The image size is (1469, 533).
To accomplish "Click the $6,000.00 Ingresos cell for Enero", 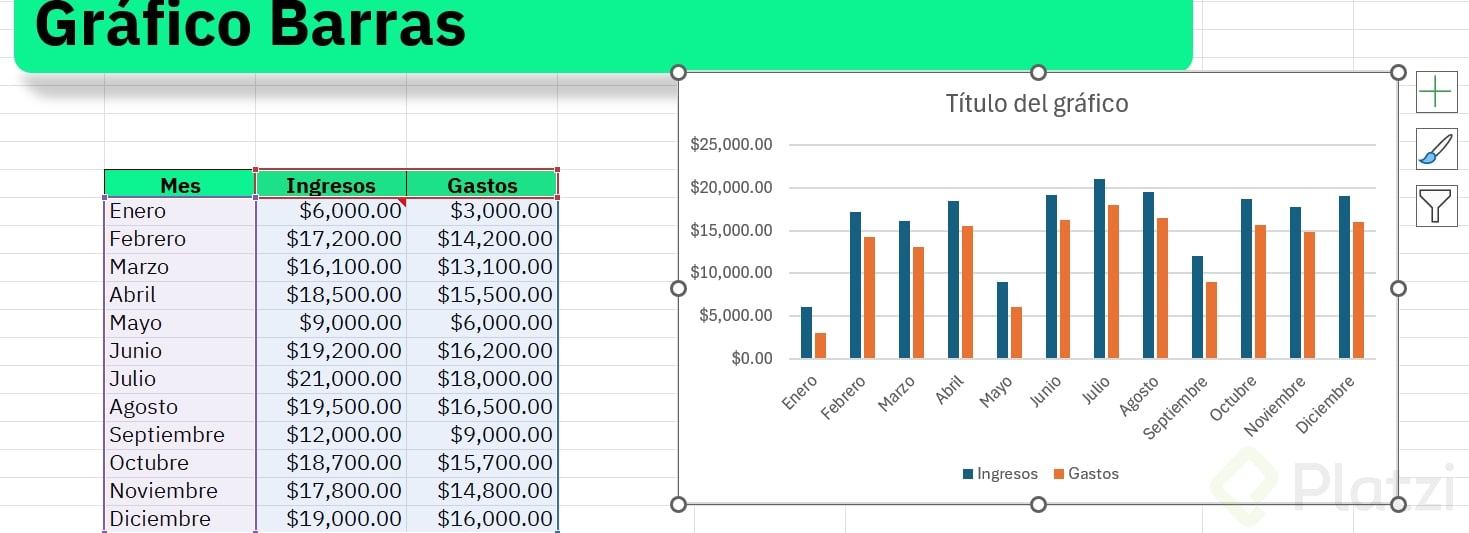I will (x=331, y=211).
